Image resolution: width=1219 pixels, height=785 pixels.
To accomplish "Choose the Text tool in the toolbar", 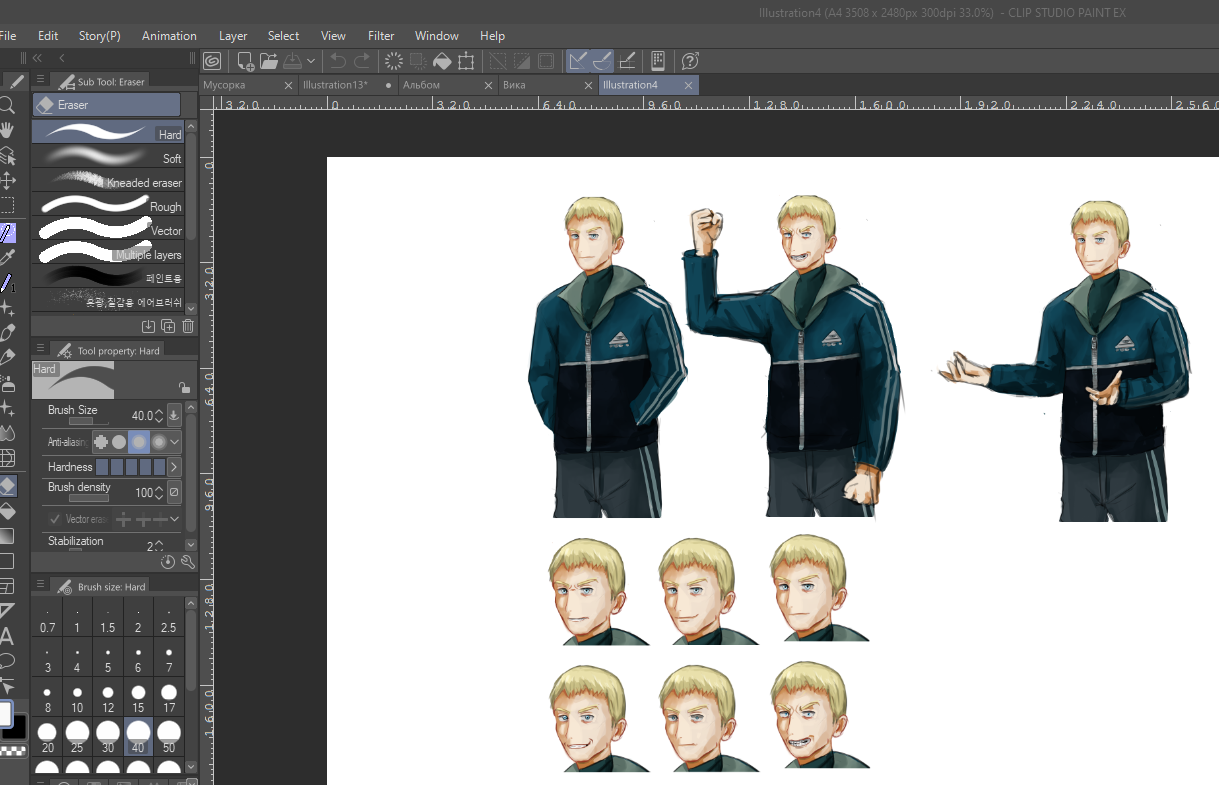I will tap(7, 636).
